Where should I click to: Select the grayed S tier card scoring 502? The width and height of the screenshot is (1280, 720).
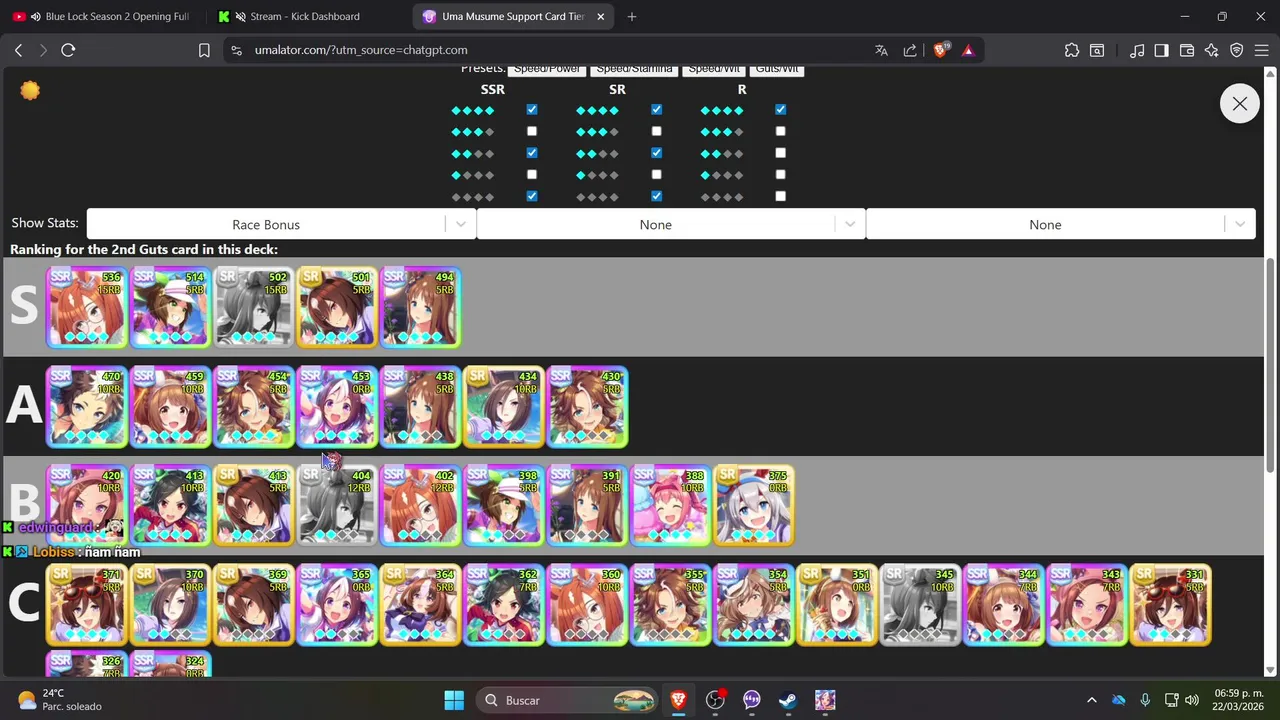[x=253, y=307]
